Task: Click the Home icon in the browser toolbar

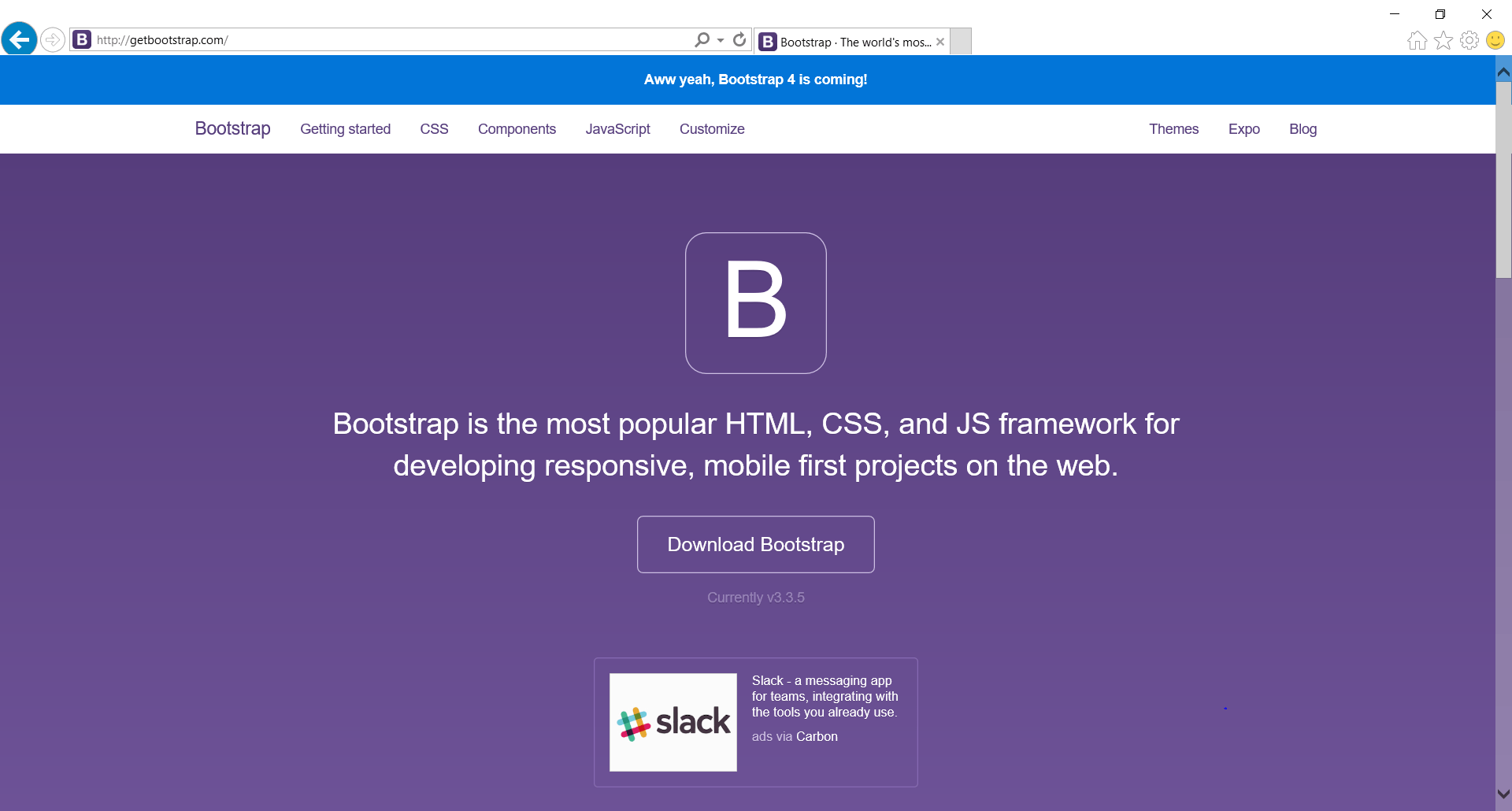Action: [1416, 39]
